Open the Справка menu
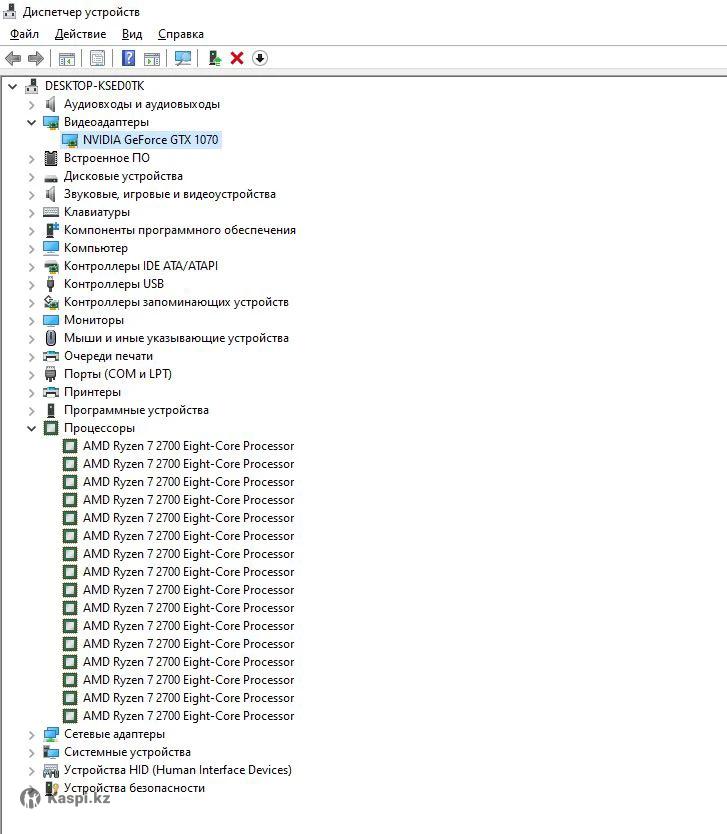The image size is (727, 834). [180, 34]
